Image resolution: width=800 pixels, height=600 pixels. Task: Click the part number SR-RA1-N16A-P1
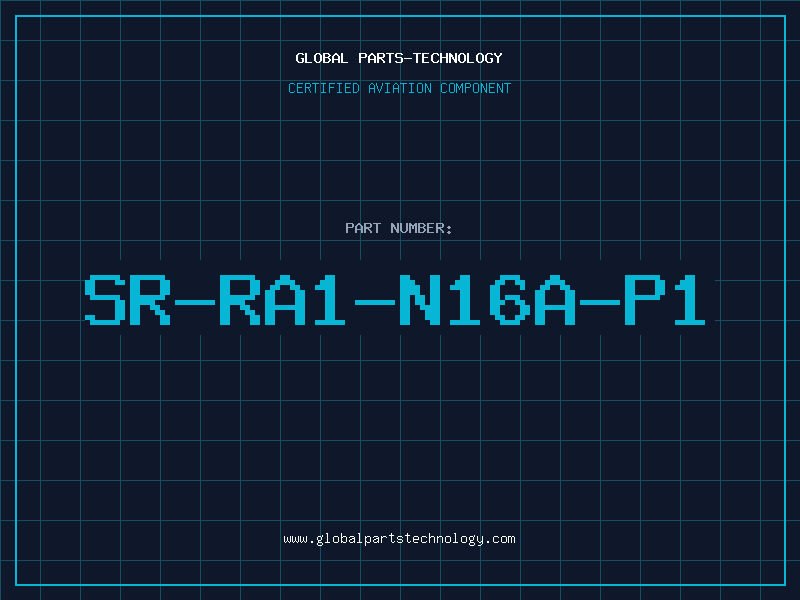coord(395,300)
